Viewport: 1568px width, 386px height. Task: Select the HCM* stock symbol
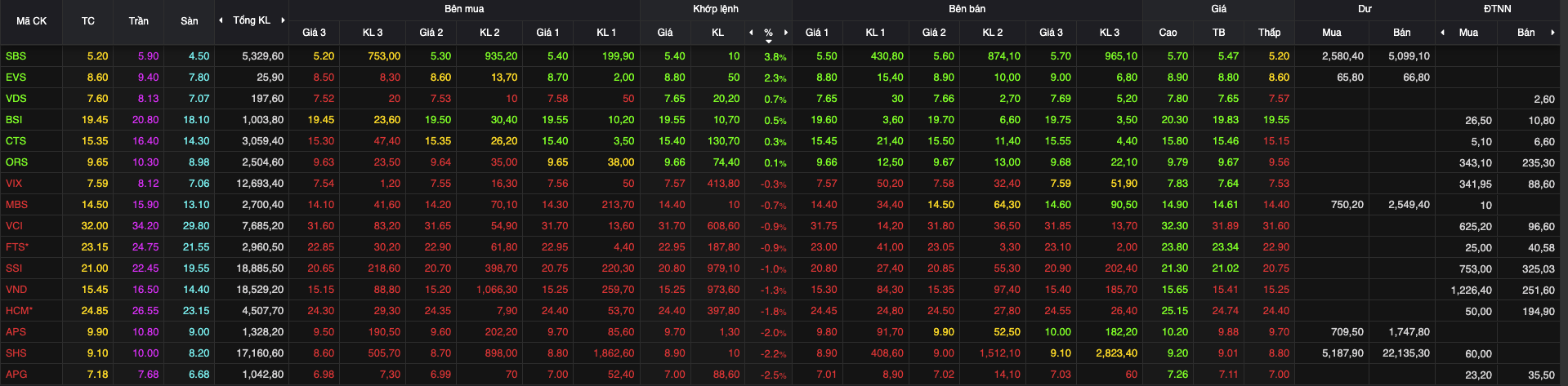19,311
